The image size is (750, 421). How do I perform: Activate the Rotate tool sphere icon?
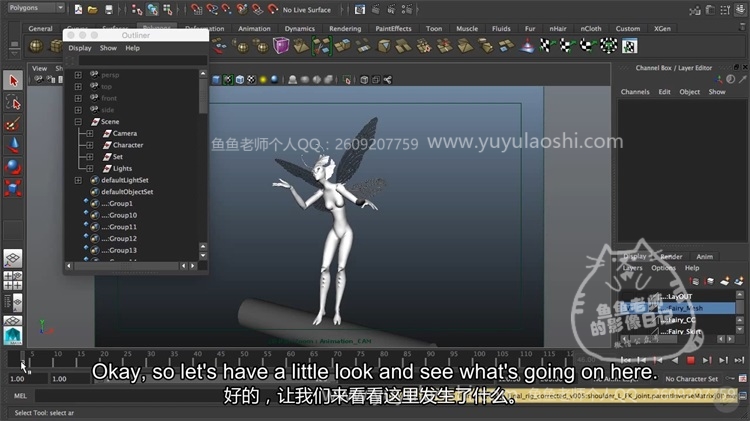(x=13, y=166)
